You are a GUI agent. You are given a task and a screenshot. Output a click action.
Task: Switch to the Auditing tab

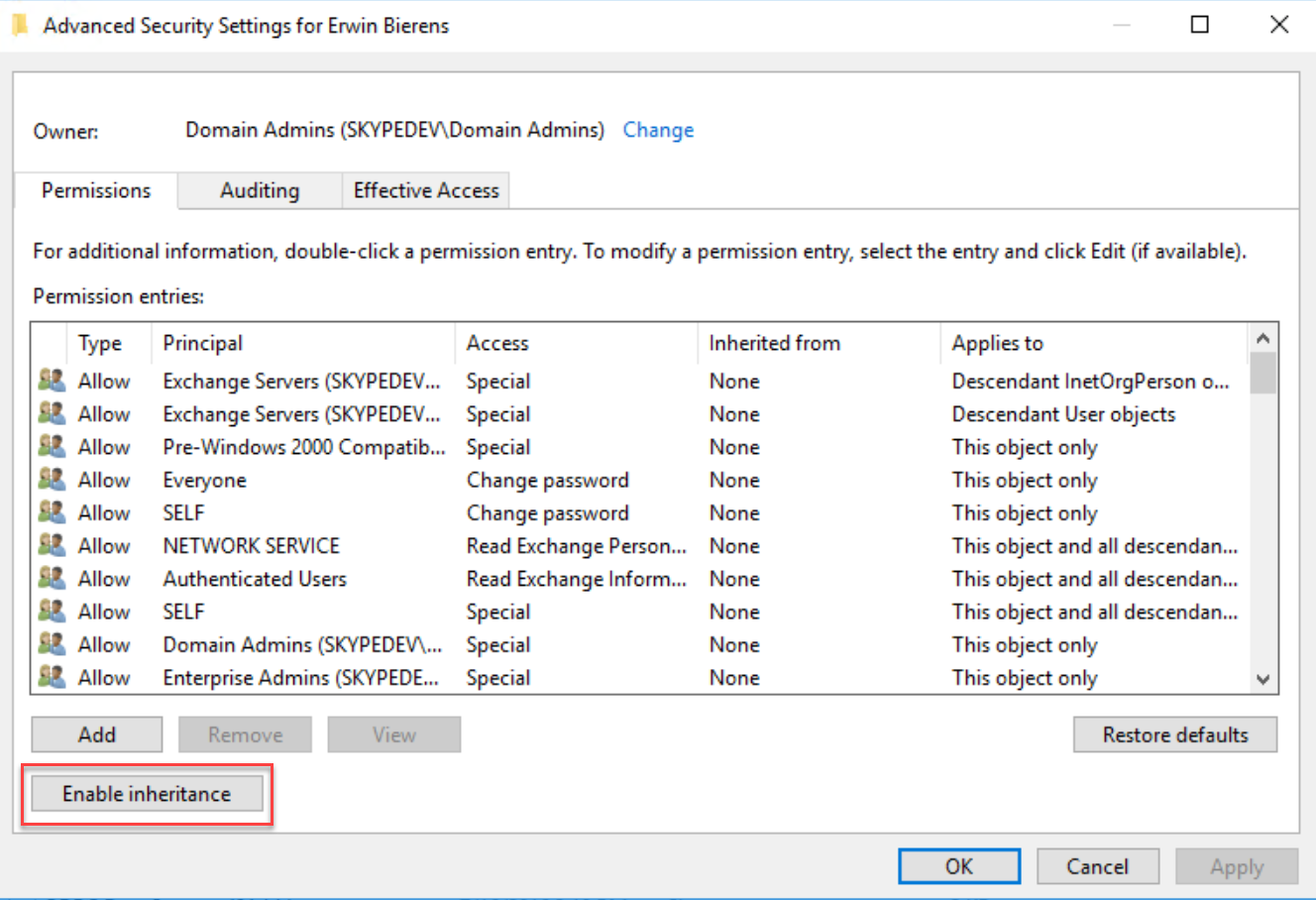[x=260, y=190]
